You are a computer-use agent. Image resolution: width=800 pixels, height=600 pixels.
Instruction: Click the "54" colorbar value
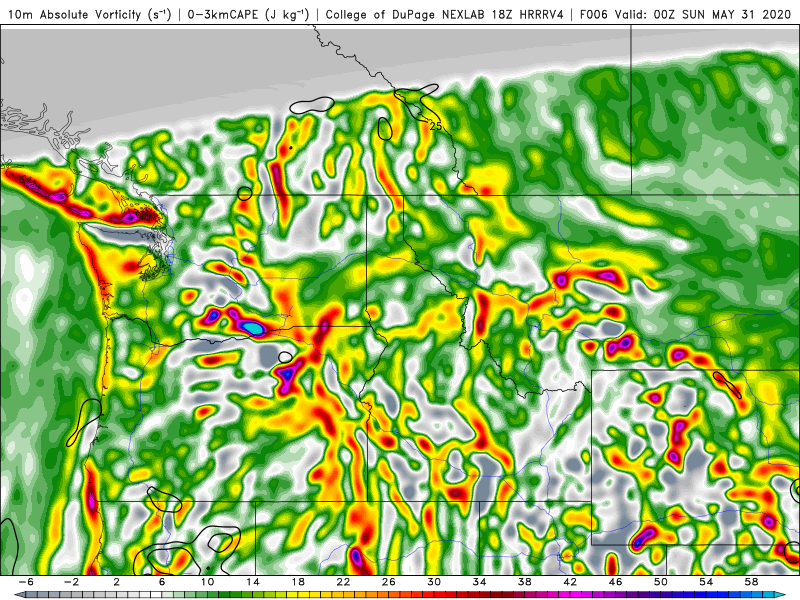pyautogui.click(x=706, y=582)
